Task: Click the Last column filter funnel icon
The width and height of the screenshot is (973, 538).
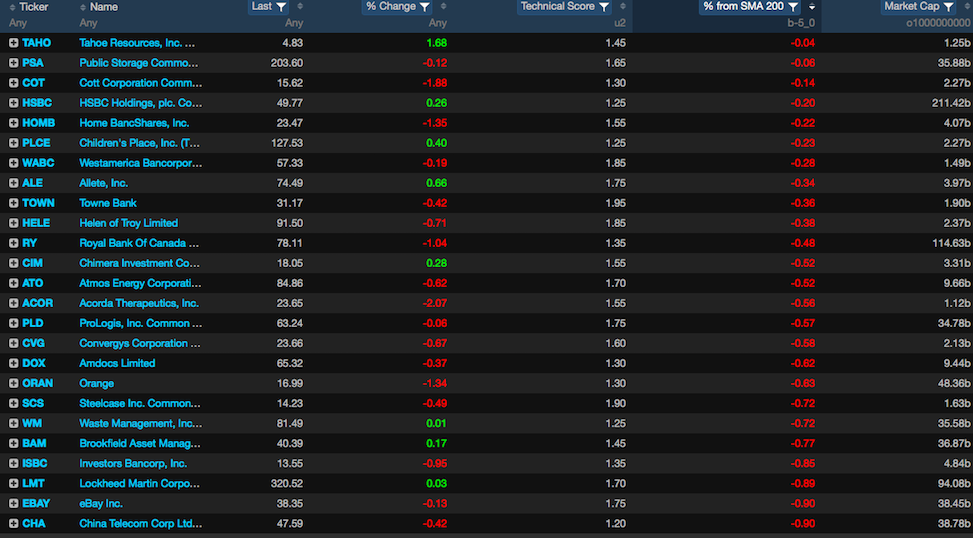Action: tap(281, 7)
